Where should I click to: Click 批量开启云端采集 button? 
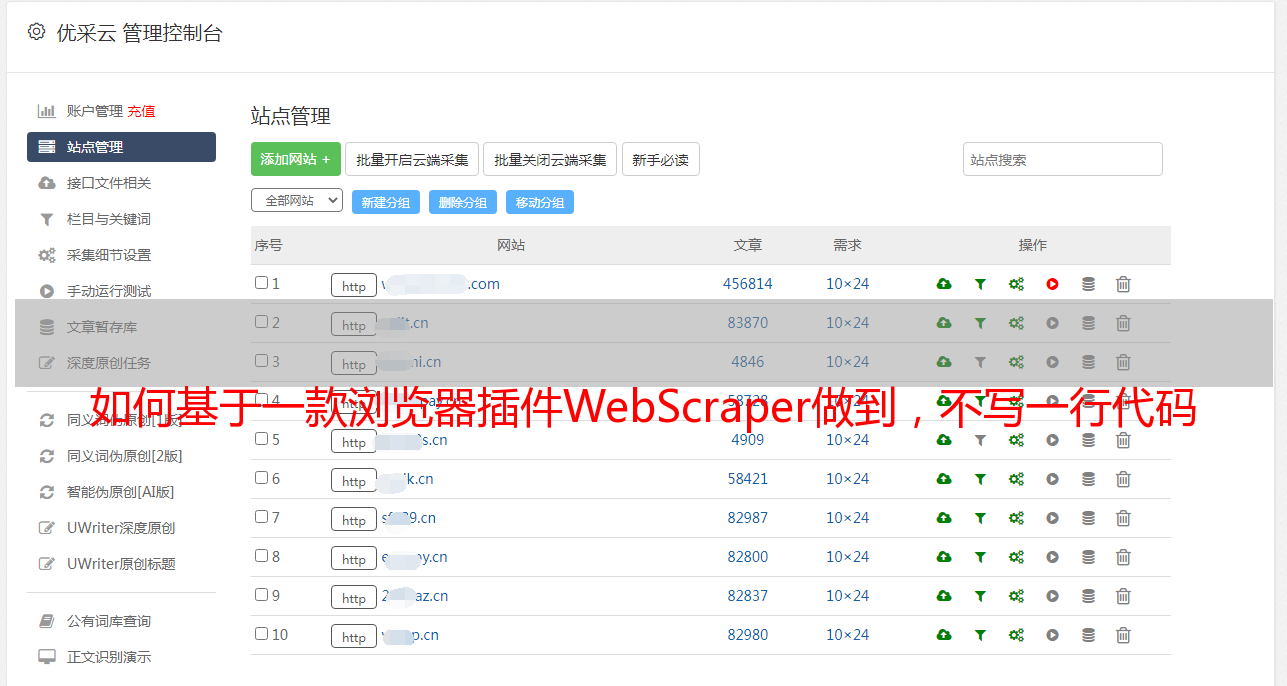pos(412,159)
